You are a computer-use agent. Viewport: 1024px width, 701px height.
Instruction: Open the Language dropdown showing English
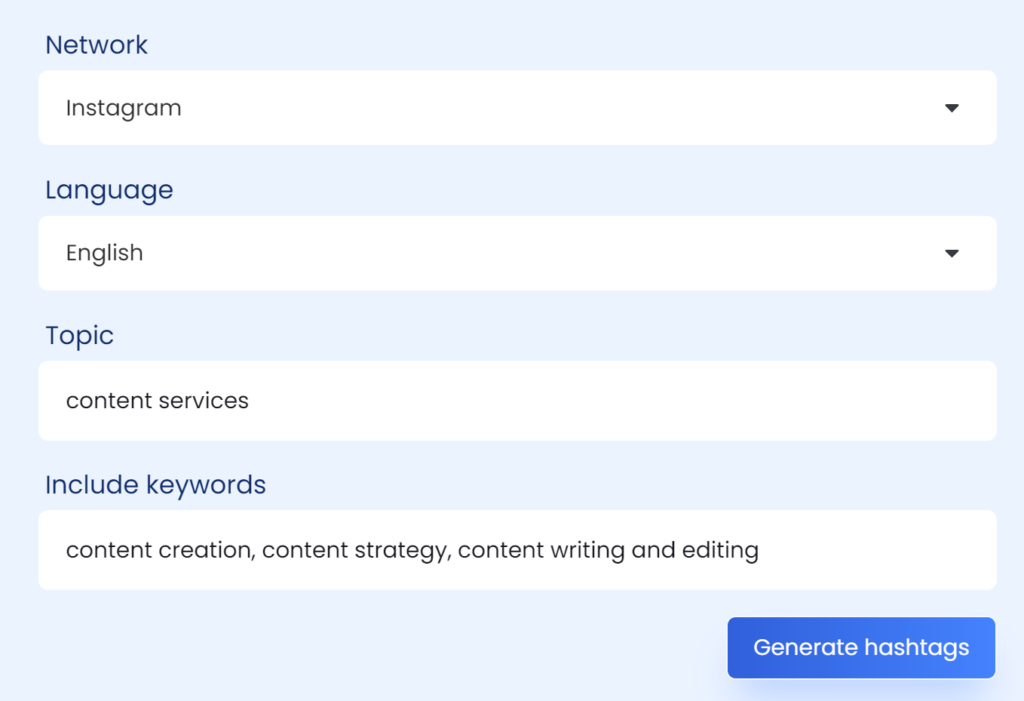tap(517, 253)
